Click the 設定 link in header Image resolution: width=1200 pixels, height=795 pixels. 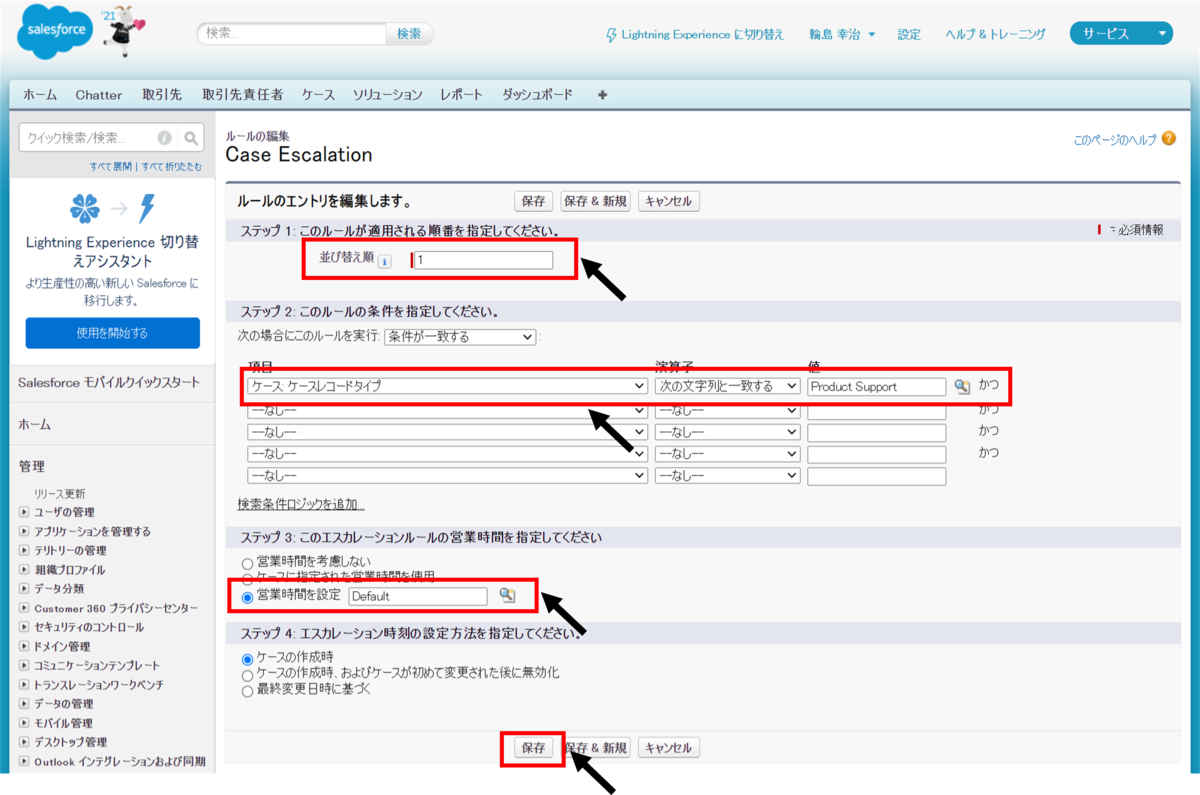tap(909, 34)
